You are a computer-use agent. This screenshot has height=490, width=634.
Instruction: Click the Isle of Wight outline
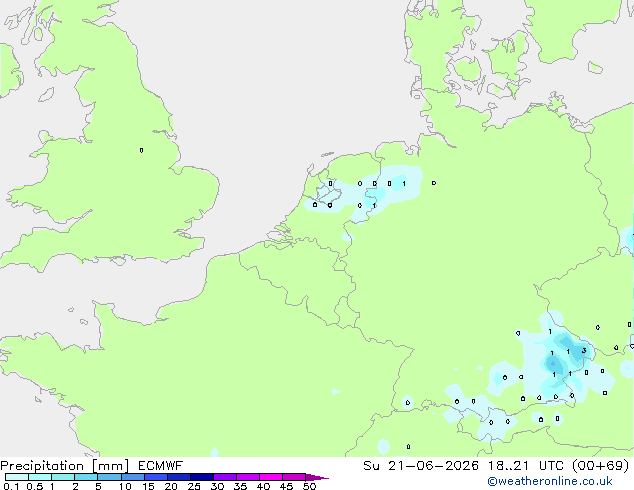tap(118, 261)
